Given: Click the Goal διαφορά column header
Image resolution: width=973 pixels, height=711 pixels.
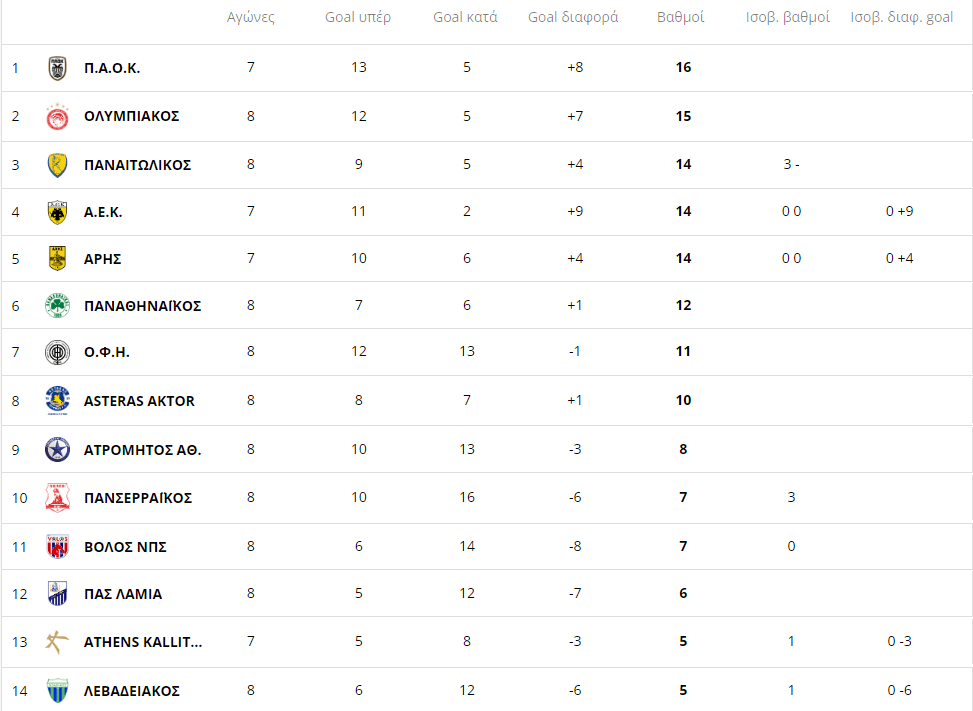Looking at the screenshot, I should (x=573, y=18).
